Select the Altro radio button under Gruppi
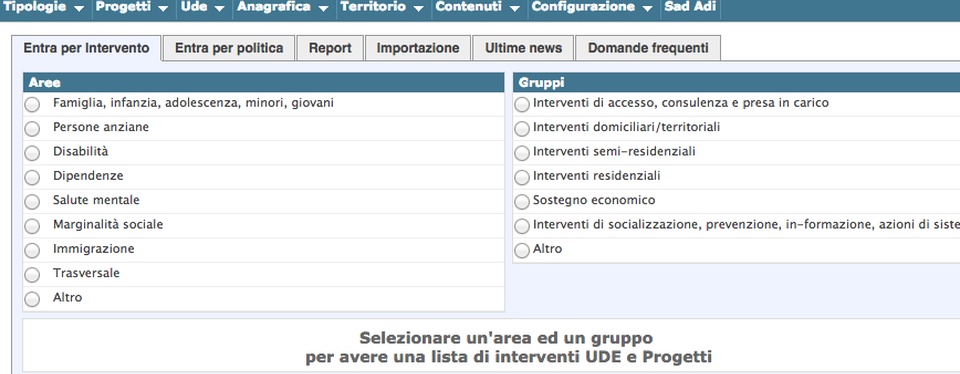960x374 pixels. [x=522, y=250]
